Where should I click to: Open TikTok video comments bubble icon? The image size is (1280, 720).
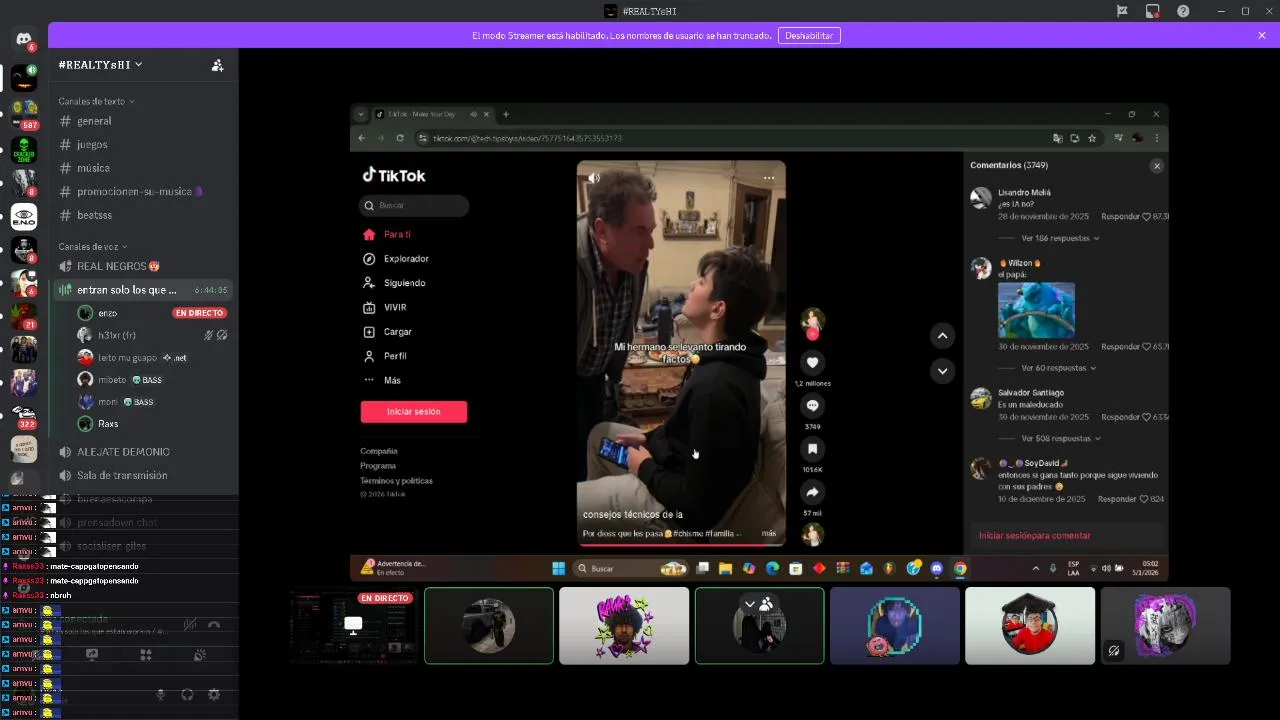813,405
